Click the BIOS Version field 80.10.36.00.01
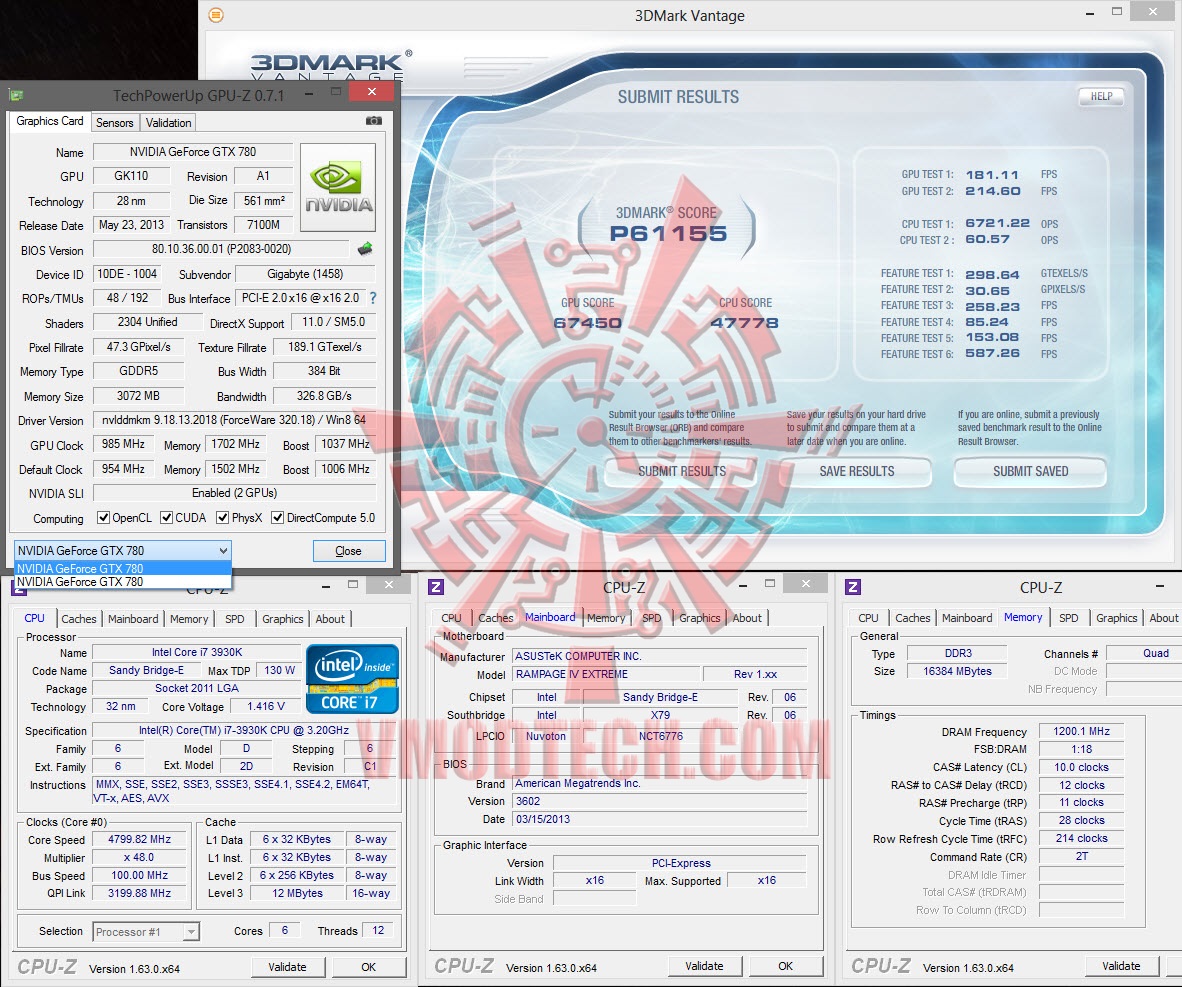Image resolution: width=1182 pixels, height=987 pixels. [x=222, y=249]
